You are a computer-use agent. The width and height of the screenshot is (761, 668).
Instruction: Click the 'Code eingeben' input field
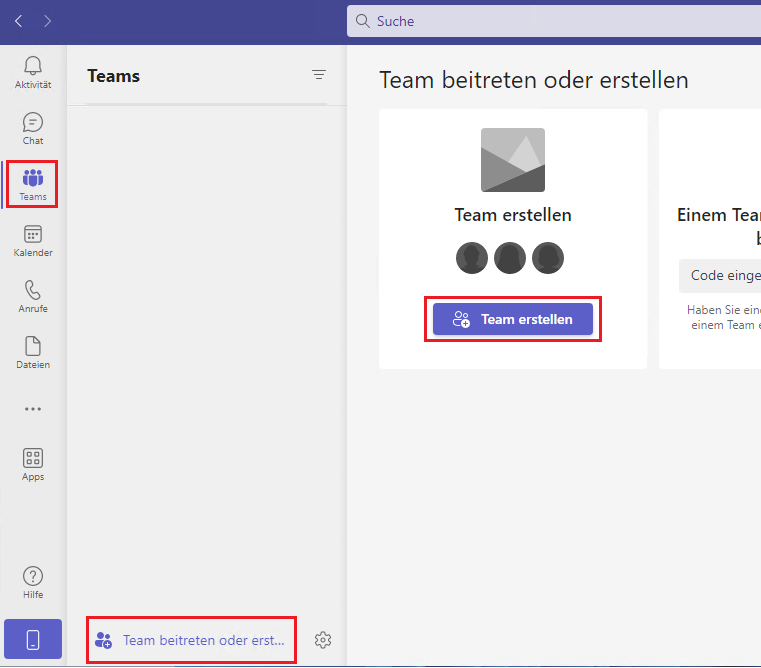[720, 276]
